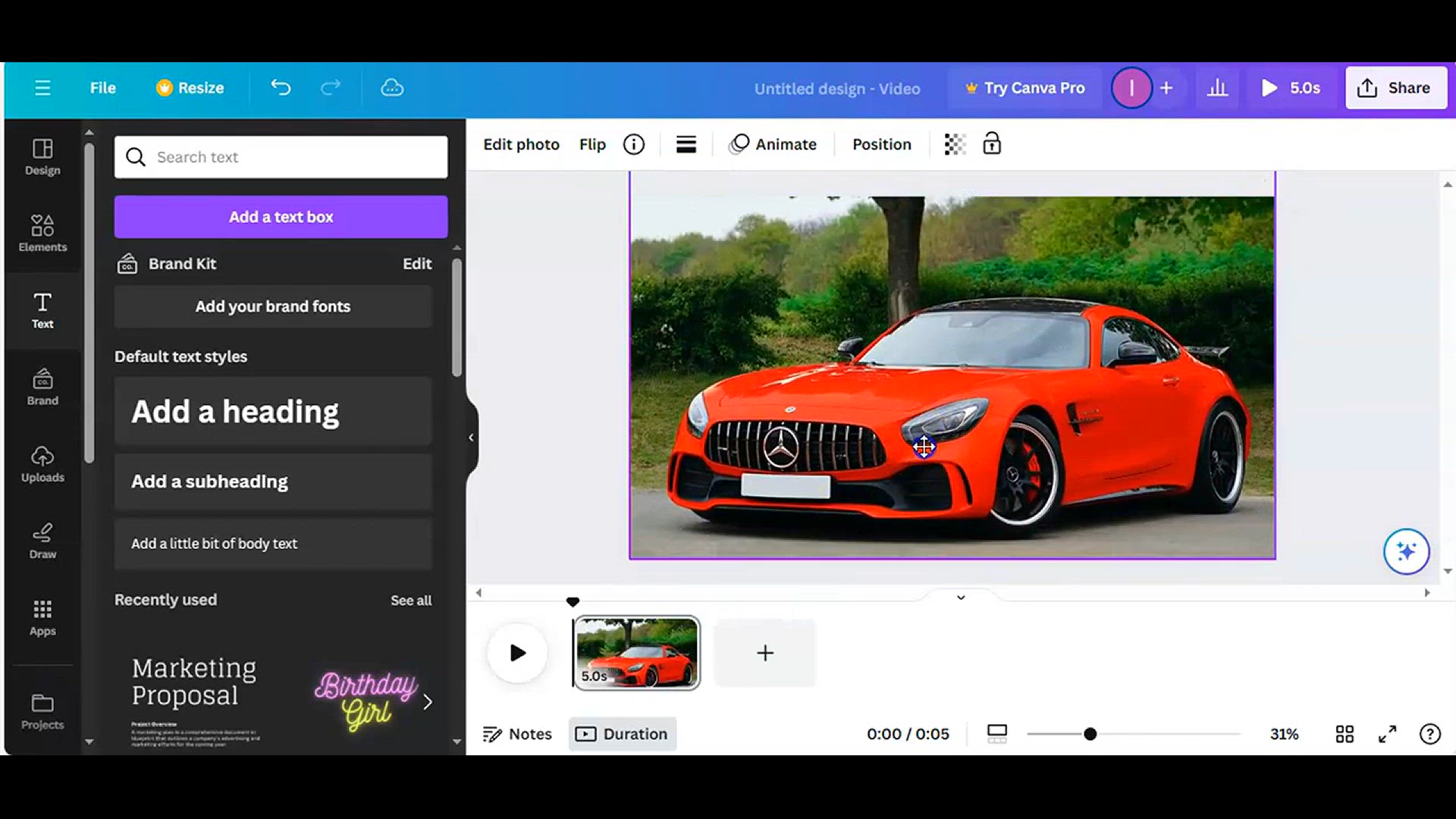Screen dimensions: 1456x819
Task: Toggle the lock icon for the element
Action: point(992,144)
